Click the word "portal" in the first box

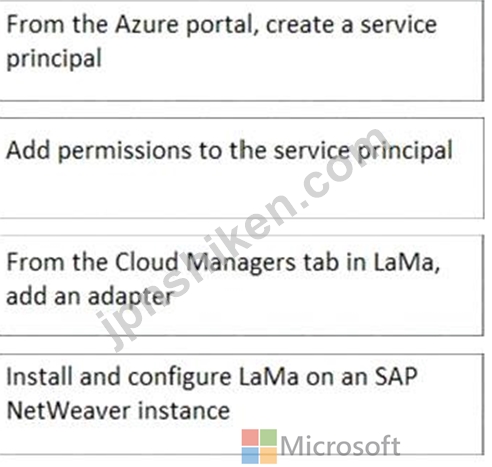pyautogui.click(x=222, y=26)
